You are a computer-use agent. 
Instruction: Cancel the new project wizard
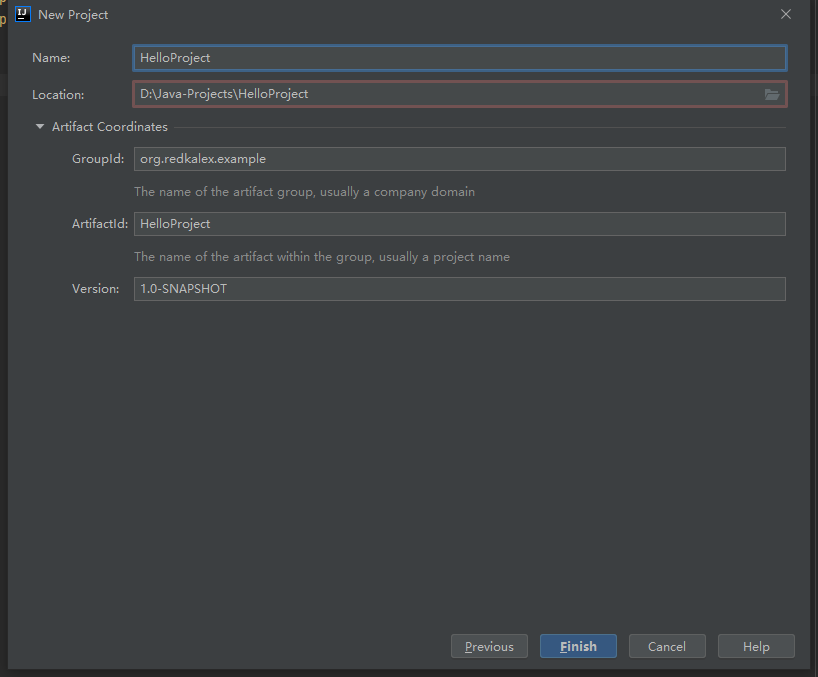[x=667, y=646]
